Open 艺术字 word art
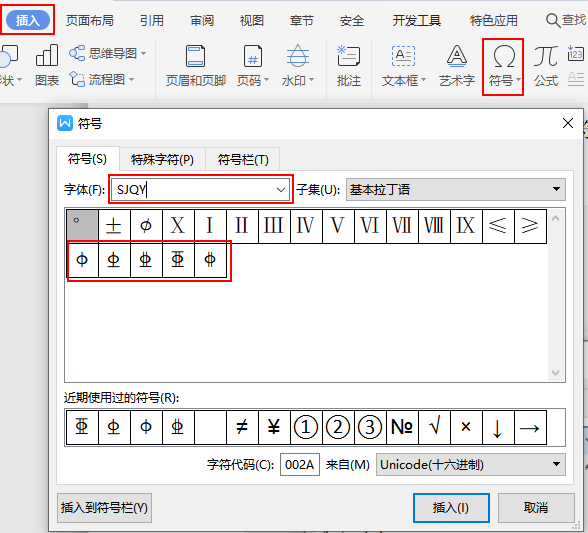 tap(457, 65)
